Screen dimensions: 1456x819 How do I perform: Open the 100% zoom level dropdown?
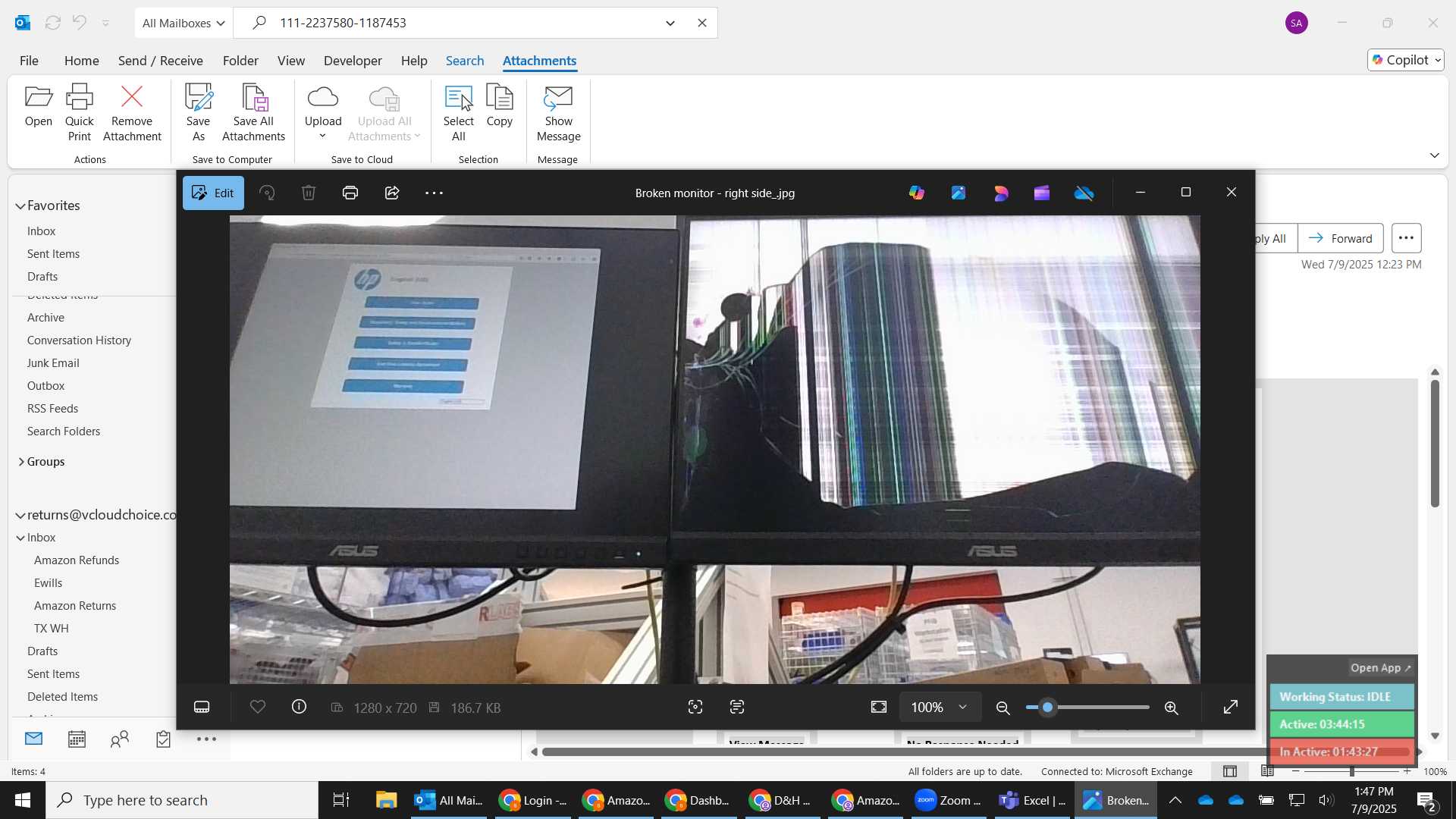click(940, 707)
